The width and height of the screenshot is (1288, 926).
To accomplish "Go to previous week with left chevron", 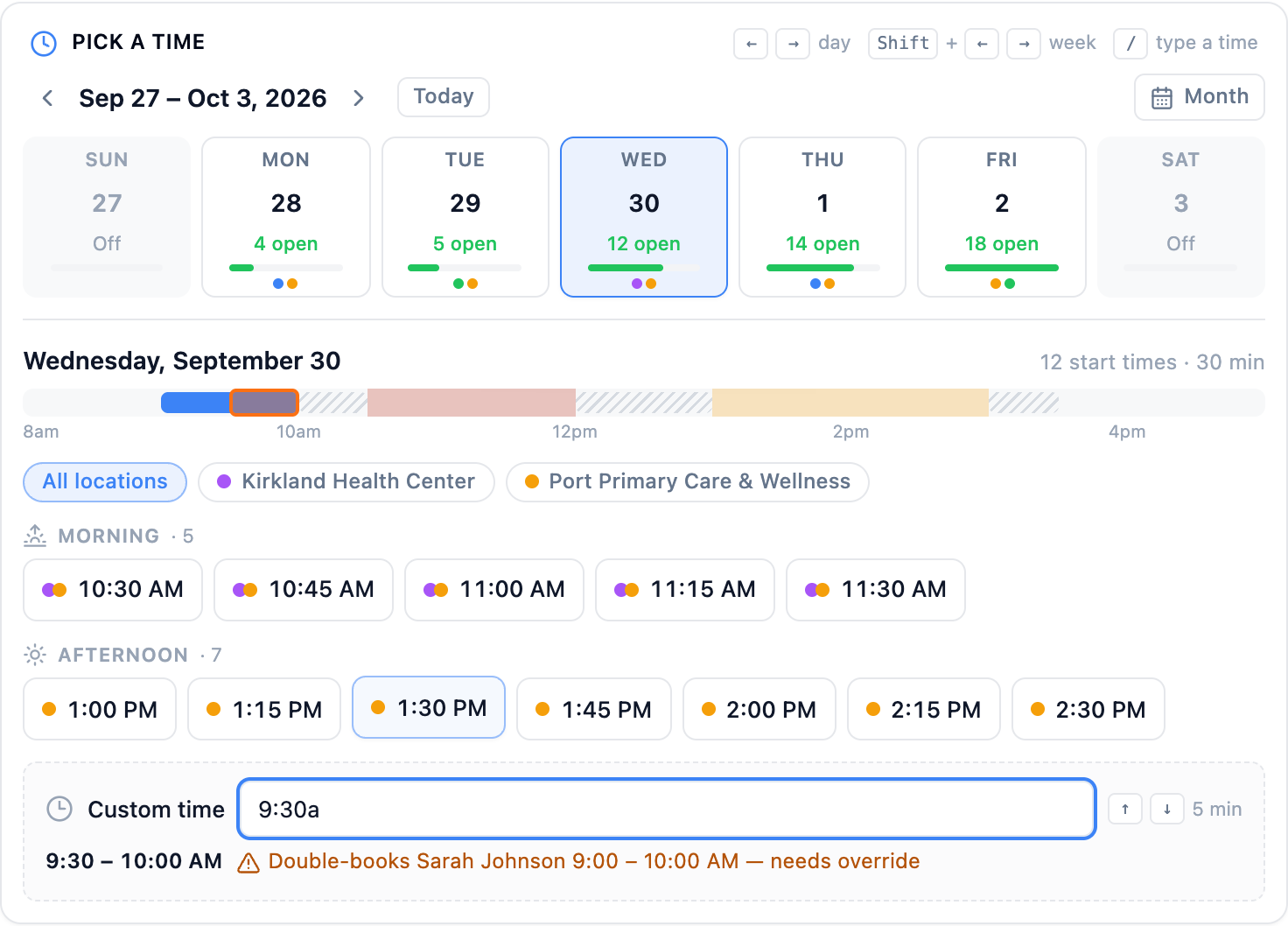I will tap(48, 98).
